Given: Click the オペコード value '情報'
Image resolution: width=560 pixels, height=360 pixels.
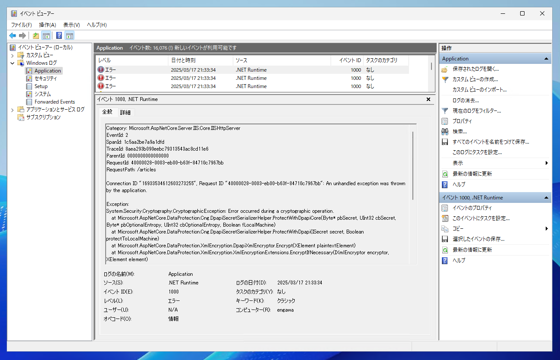Looking at the screenshot, I should click(x=173, y=319).
